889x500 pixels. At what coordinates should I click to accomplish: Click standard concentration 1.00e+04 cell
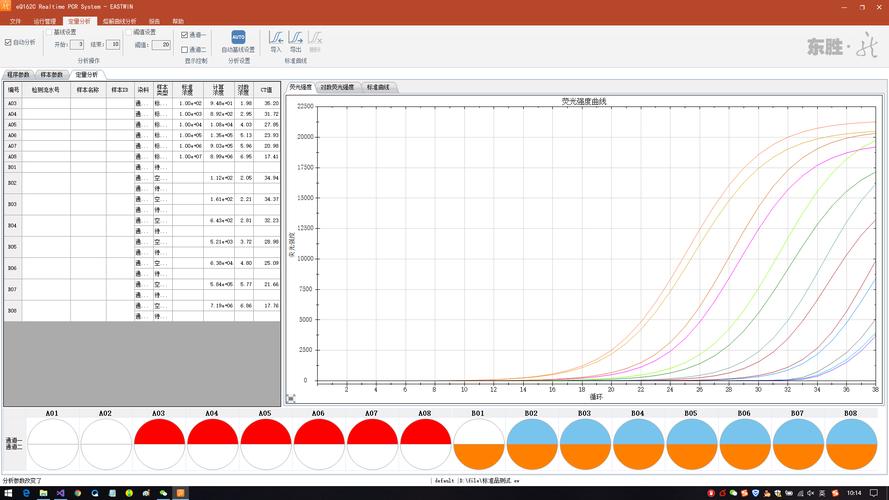coord(188,125)
